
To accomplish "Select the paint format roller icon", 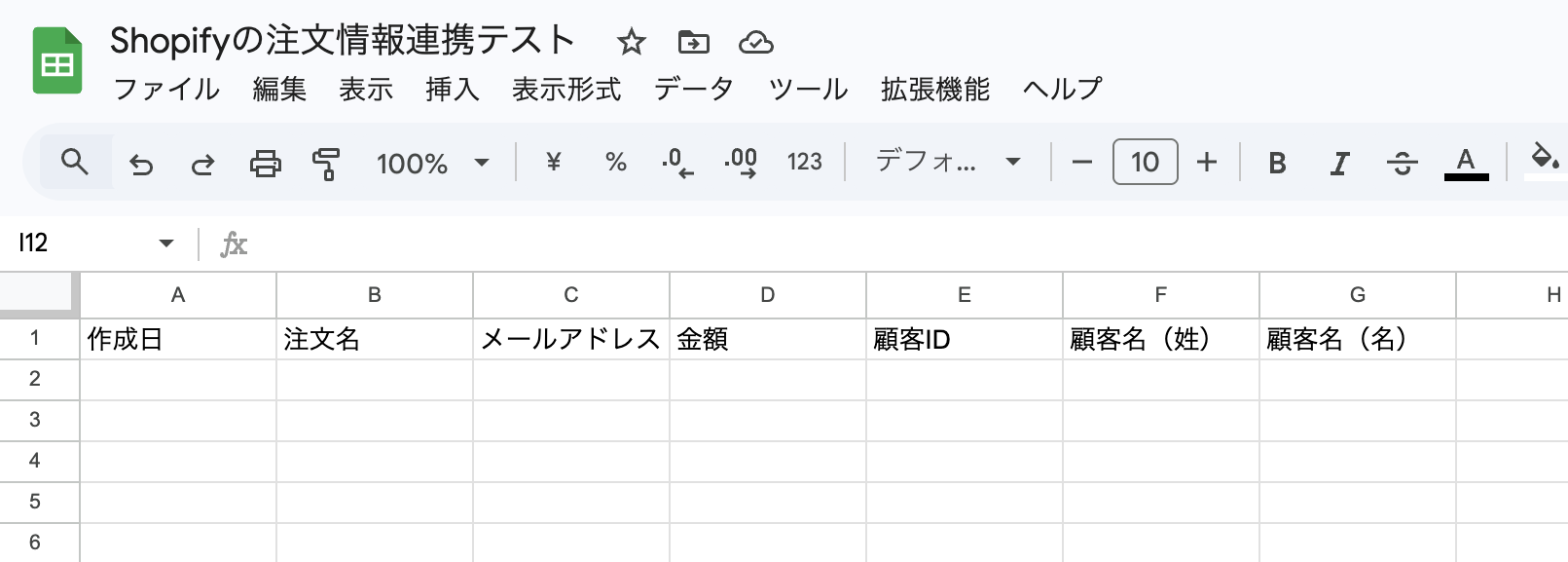I will pos(326,163).
